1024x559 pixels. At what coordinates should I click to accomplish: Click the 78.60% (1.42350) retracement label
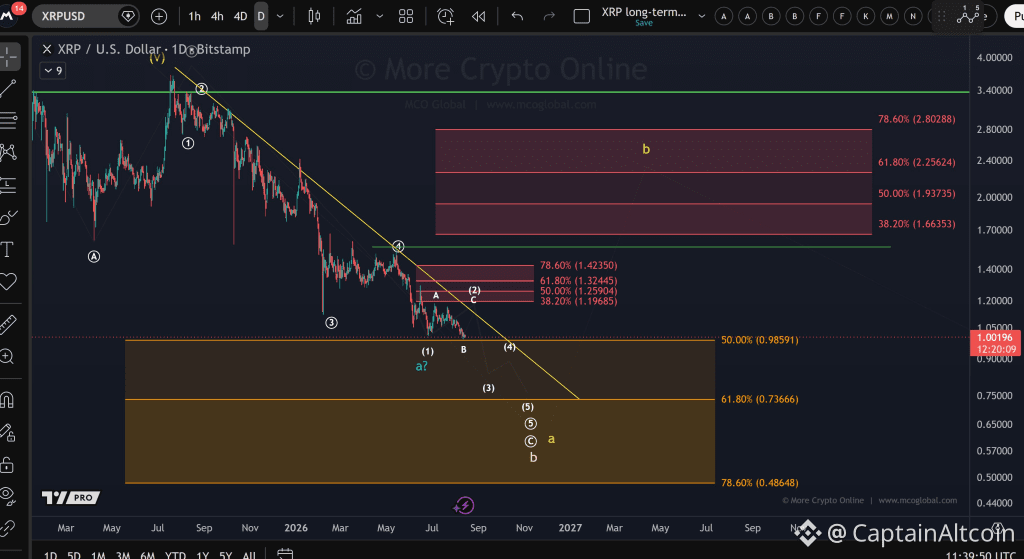click(x=579, y=265)
